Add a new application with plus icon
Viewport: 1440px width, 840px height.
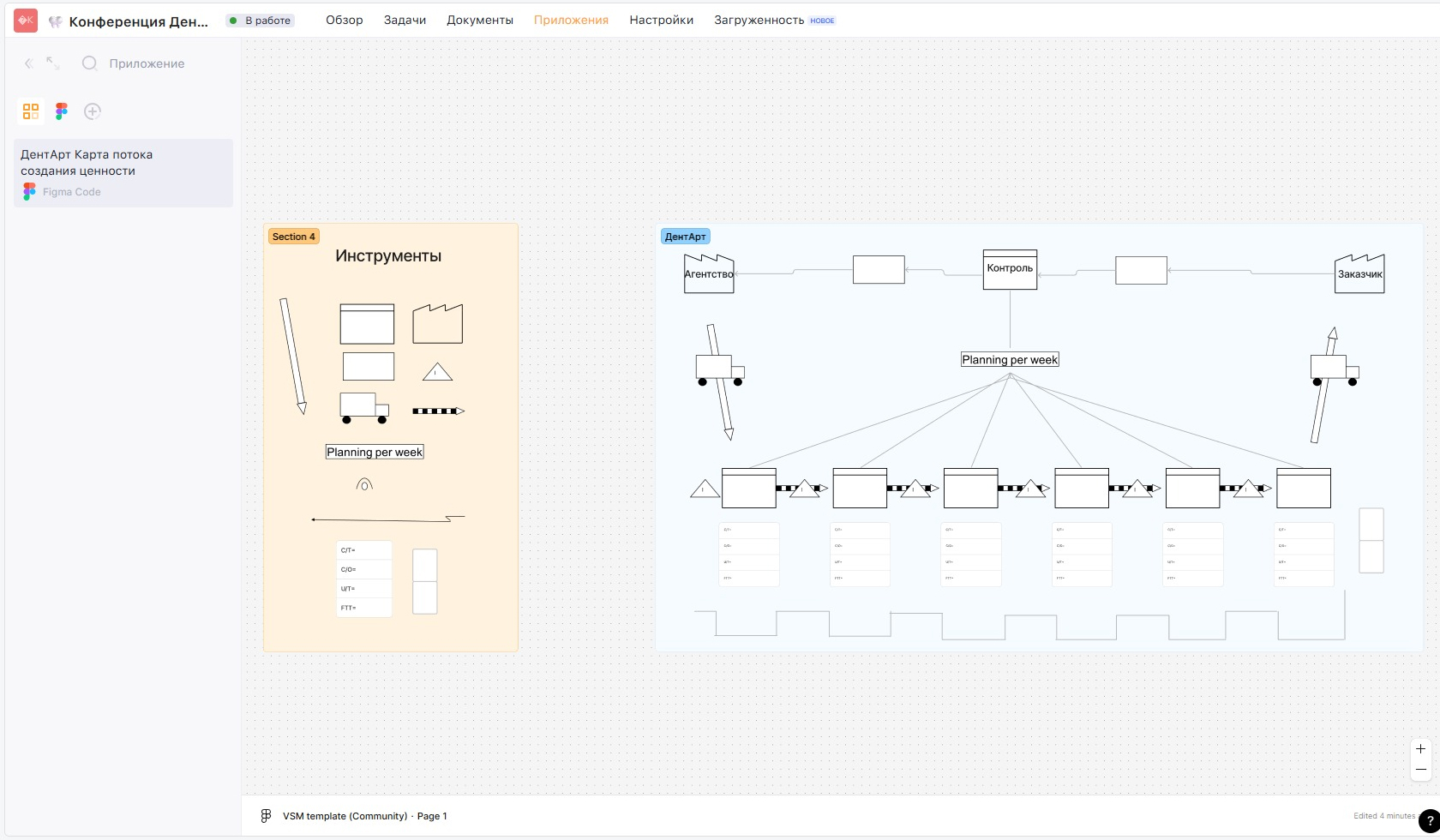(93, 111)
